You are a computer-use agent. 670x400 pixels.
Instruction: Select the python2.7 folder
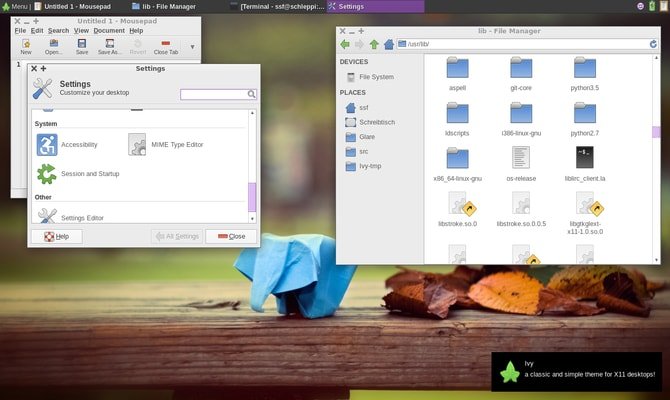pos(585,119)
